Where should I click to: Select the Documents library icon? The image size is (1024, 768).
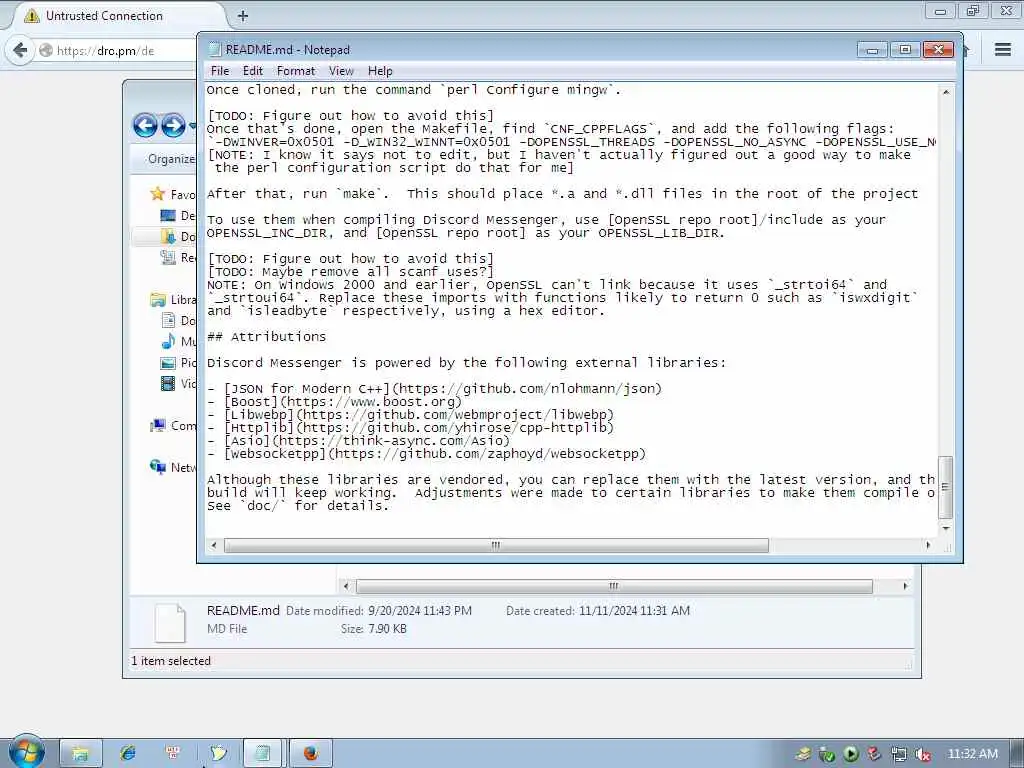point(168,320)
